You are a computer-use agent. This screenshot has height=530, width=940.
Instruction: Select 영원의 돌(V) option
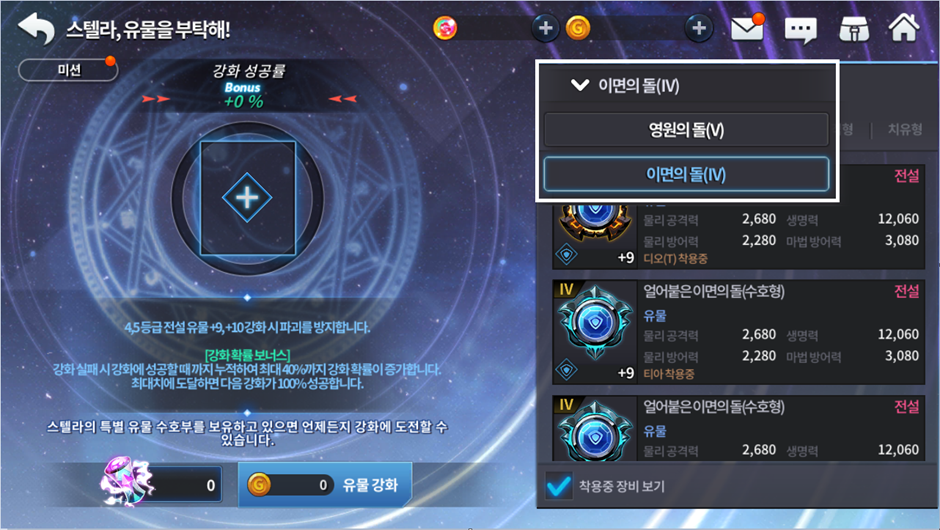(x=686, y=130)
